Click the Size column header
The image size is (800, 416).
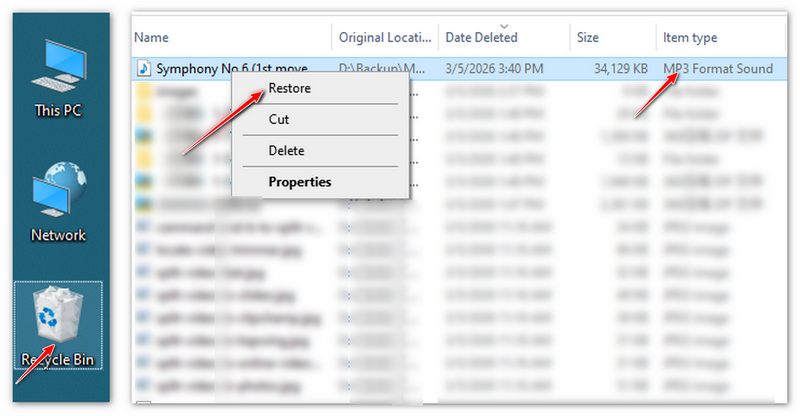point(588,37)
